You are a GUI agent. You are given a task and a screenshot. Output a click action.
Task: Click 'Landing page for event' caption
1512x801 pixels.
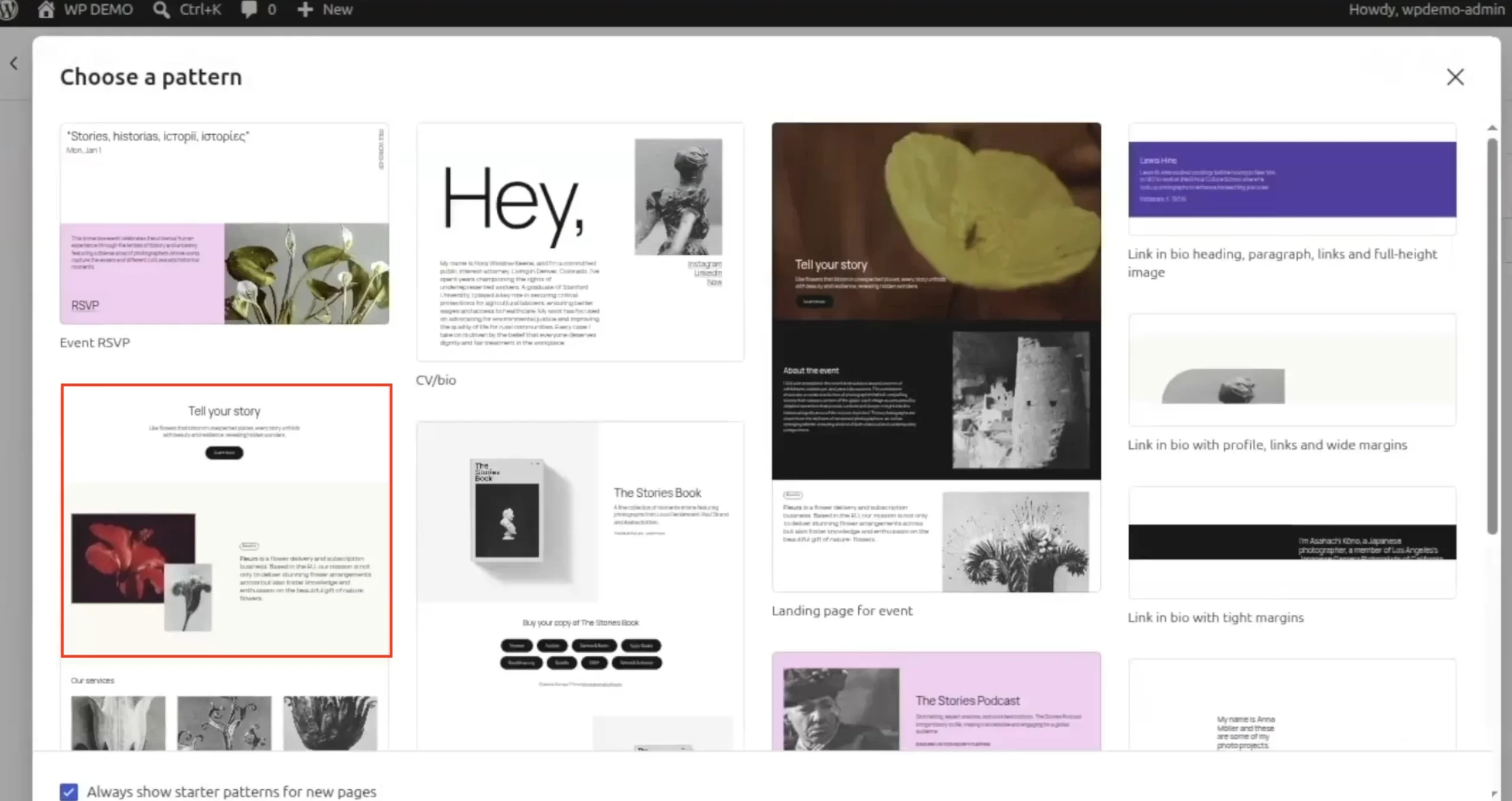pos(842,611)
